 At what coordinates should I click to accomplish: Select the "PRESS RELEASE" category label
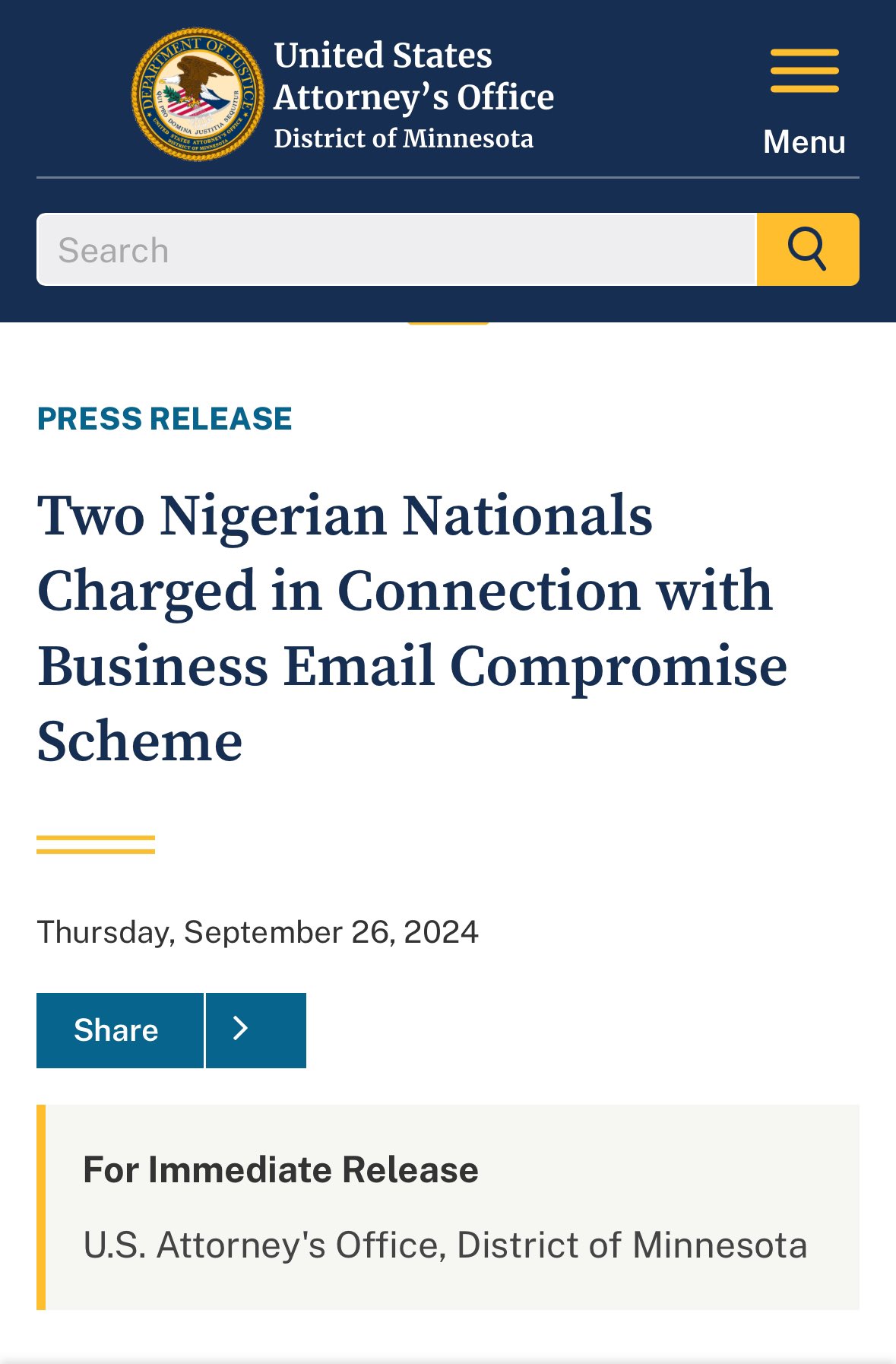coord(164,419)
